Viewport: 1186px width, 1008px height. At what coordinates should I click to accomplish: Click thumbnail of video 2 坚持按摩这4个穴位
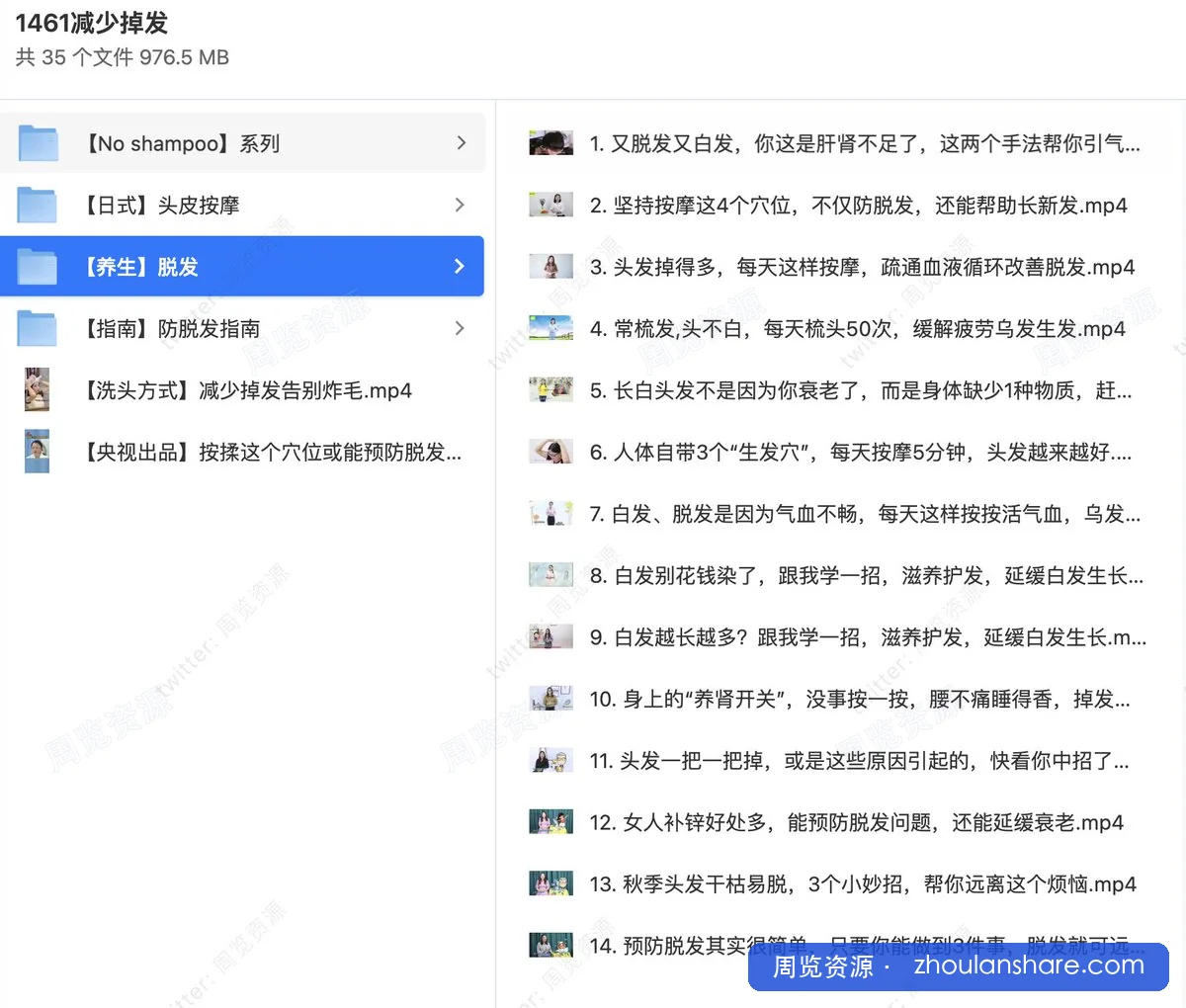[551, 205]
